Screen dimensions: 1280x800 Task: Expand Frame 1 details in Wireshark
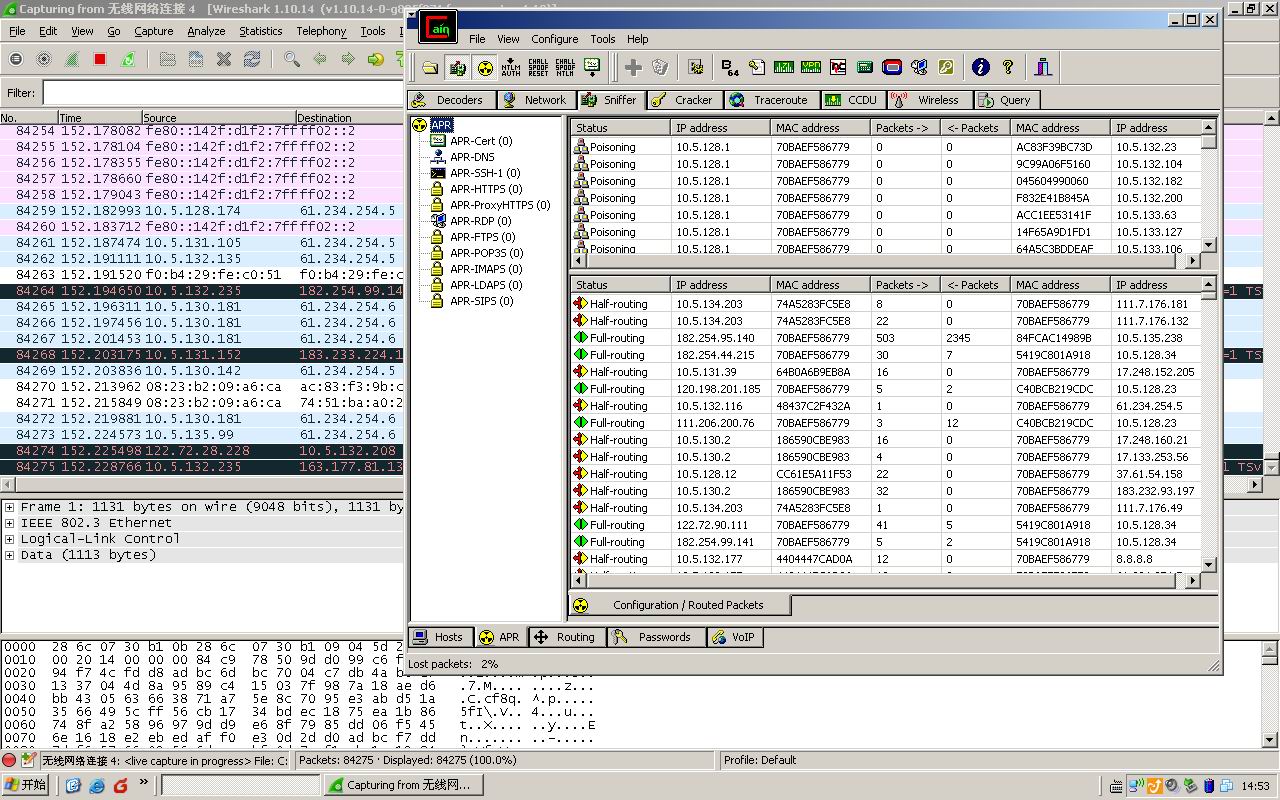(9, 507)
